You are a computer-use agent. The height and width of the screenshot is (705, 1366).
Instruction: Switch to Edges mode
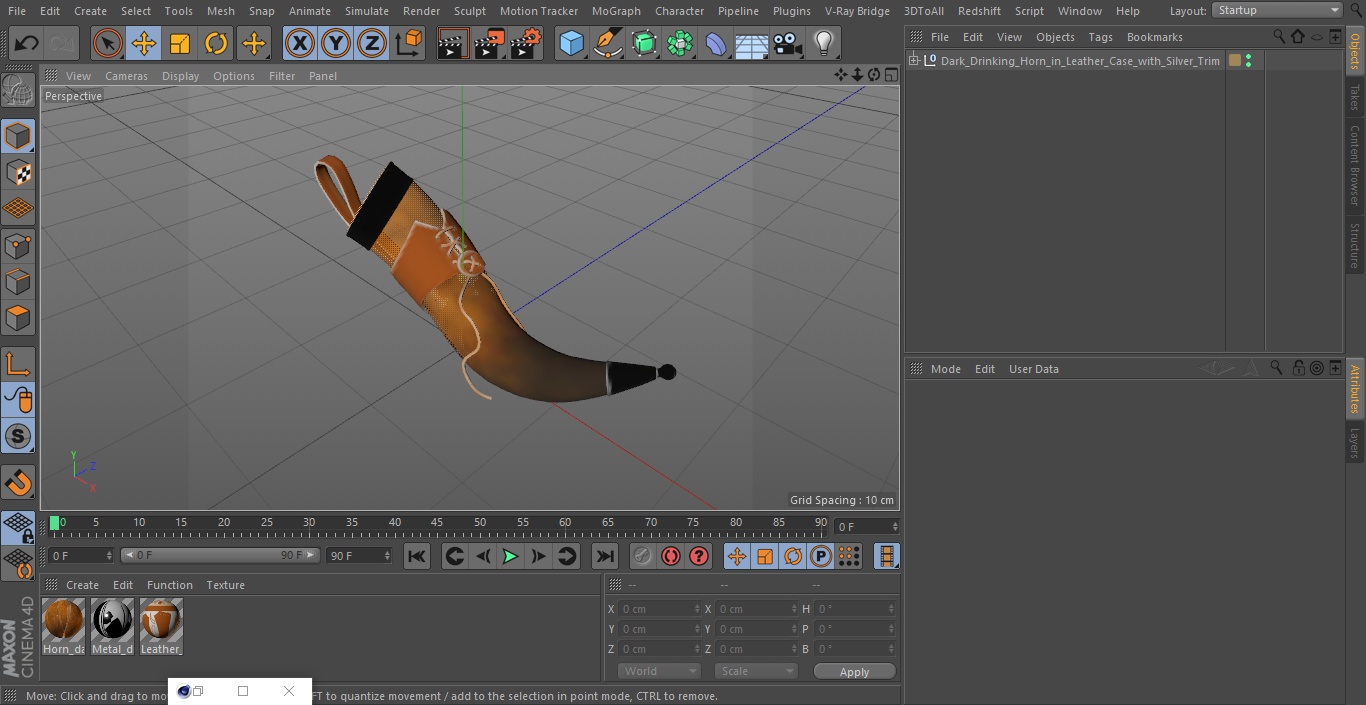tap(18, 281)
